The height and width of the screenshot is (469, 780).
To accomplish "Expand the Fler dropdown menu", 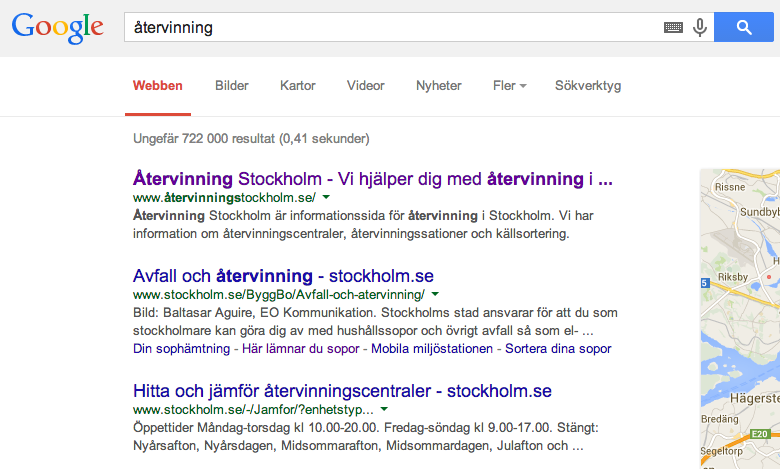I will coord(509,86).
